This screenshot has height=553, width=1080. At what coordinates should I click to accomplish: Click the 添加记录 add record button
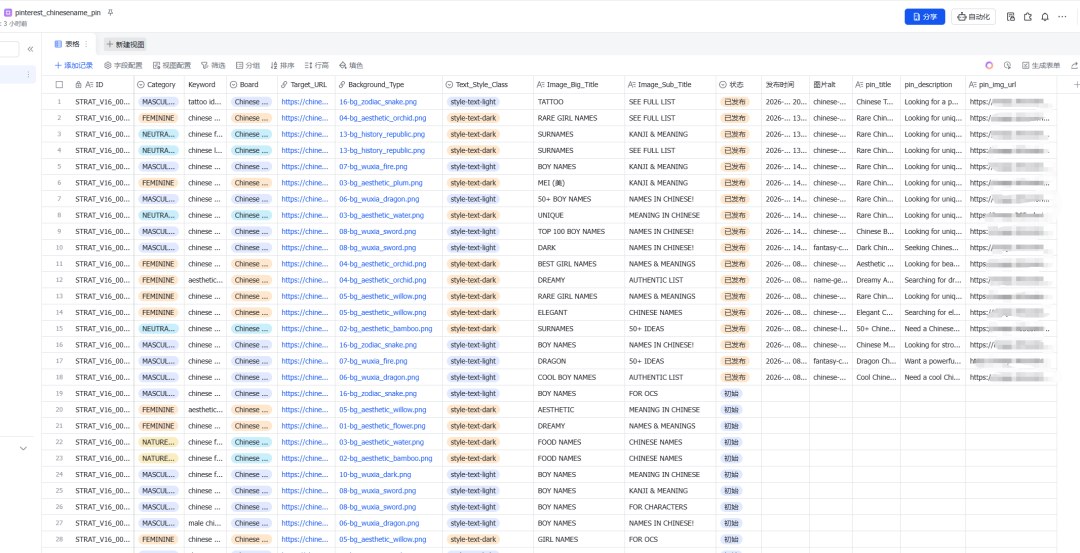coord(73,65)
